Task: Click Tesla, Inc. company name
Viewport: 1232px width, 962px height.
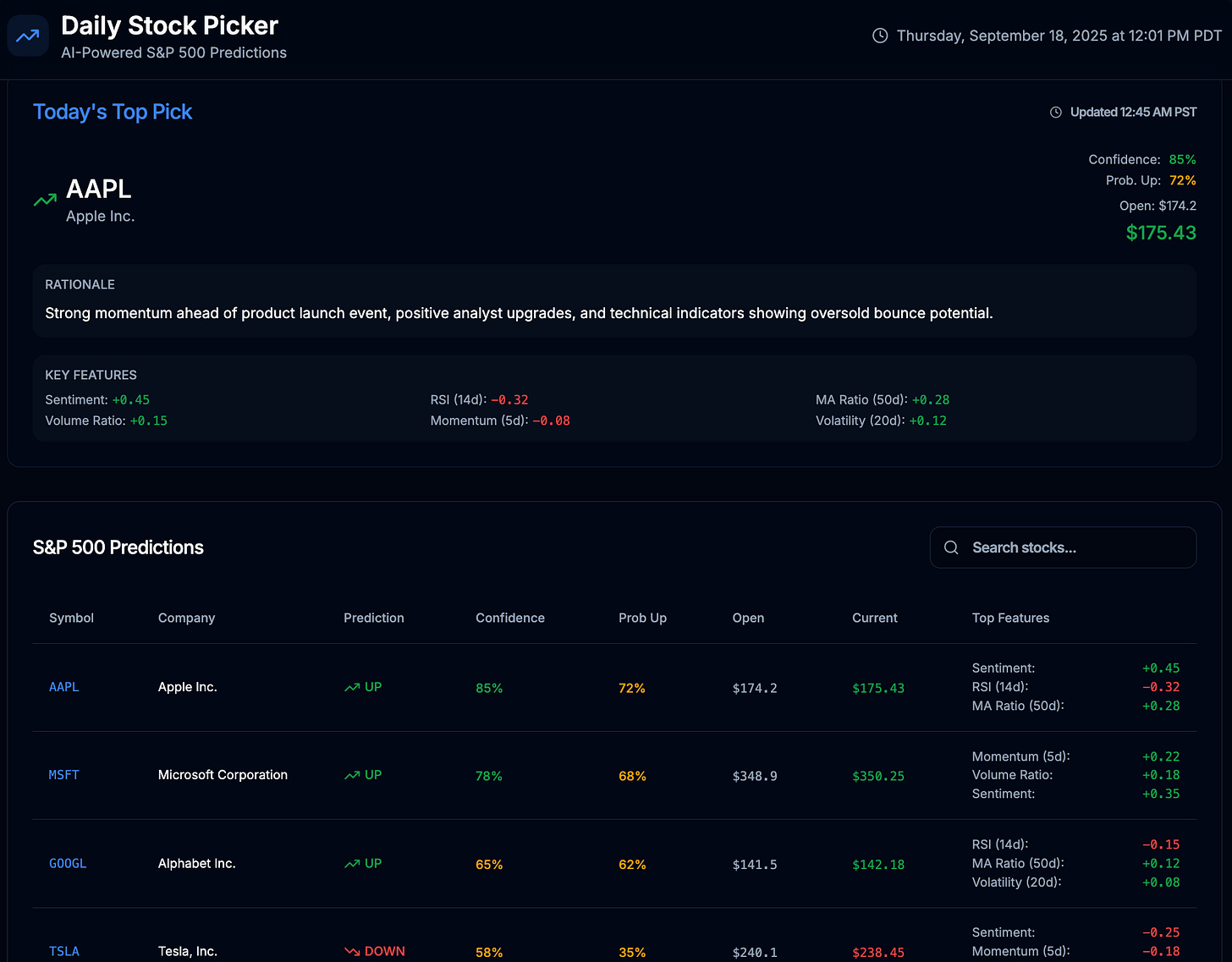Action: coord(188,952)
